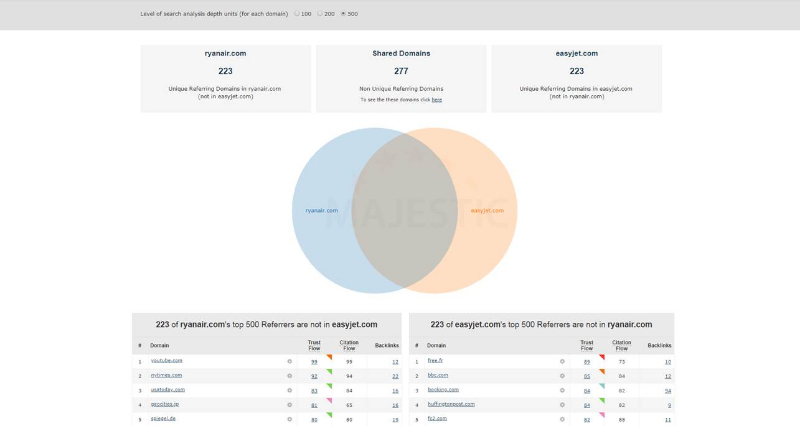Image resolution: width=800 pixels, height=426 pixels.
Task: Open the gear icon beside spiegel.de
Action: tap(289, 419)
